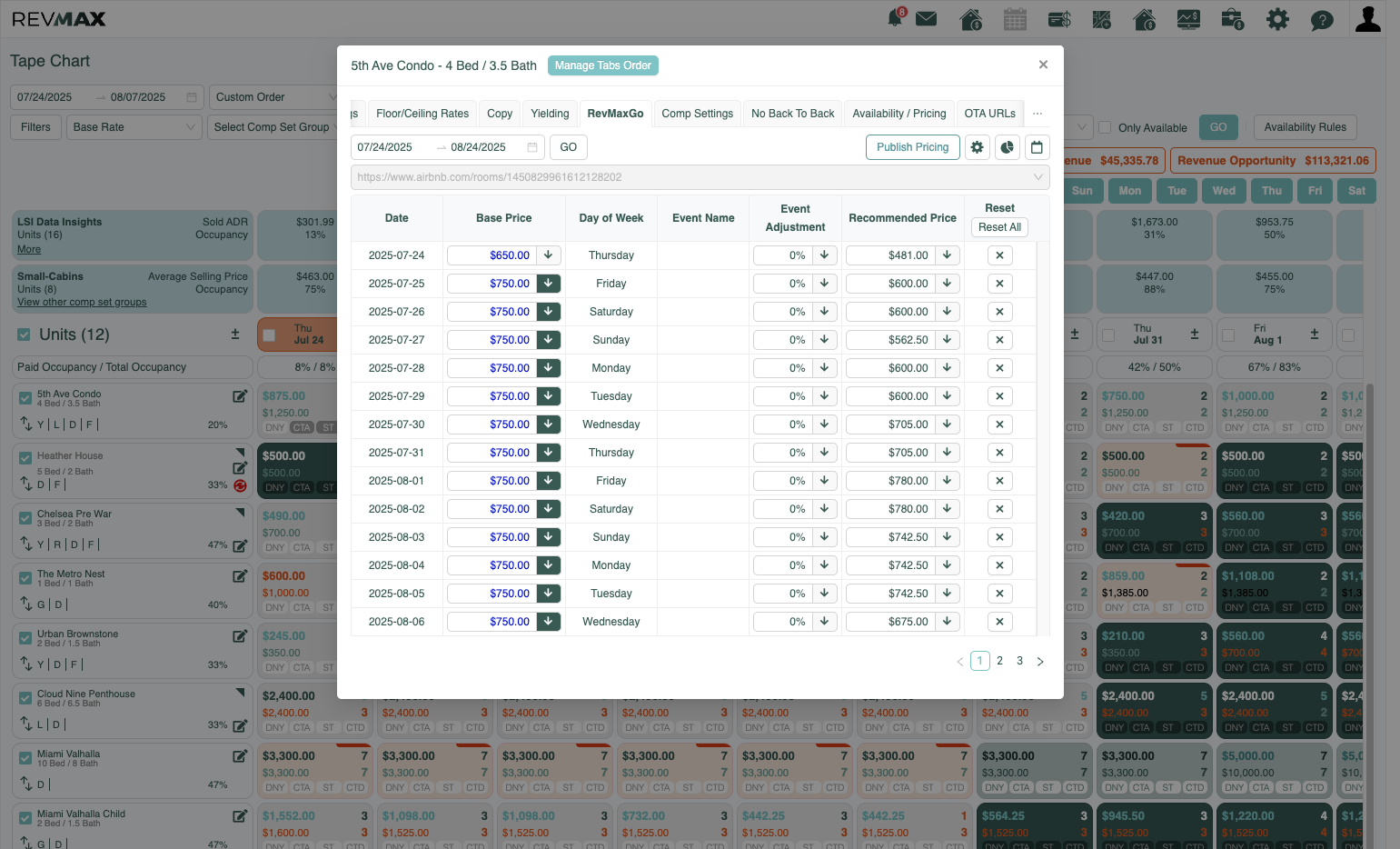This screenshot has width=1400, height=849.
Task: Click the edit icon for Urban Brownstone
Action: (240, 636)
